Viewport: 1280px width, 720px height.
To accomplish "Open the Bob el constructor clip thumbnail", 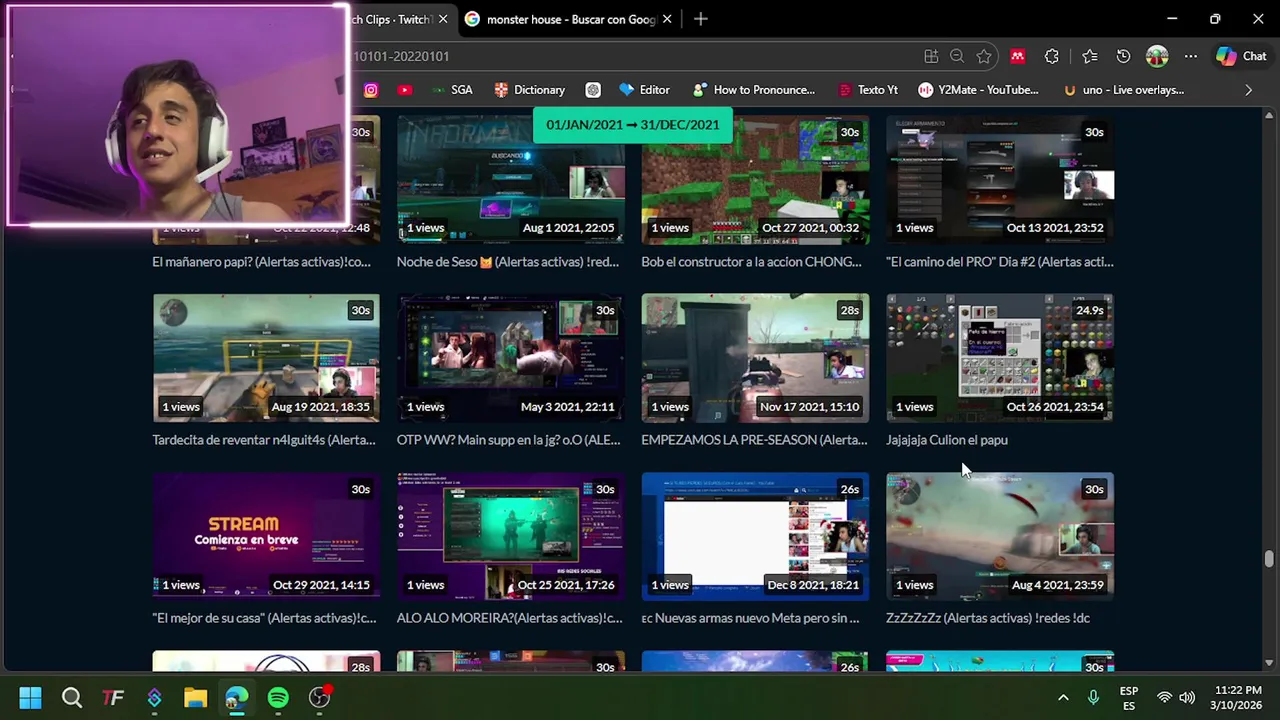I will (x=755, y=180).
